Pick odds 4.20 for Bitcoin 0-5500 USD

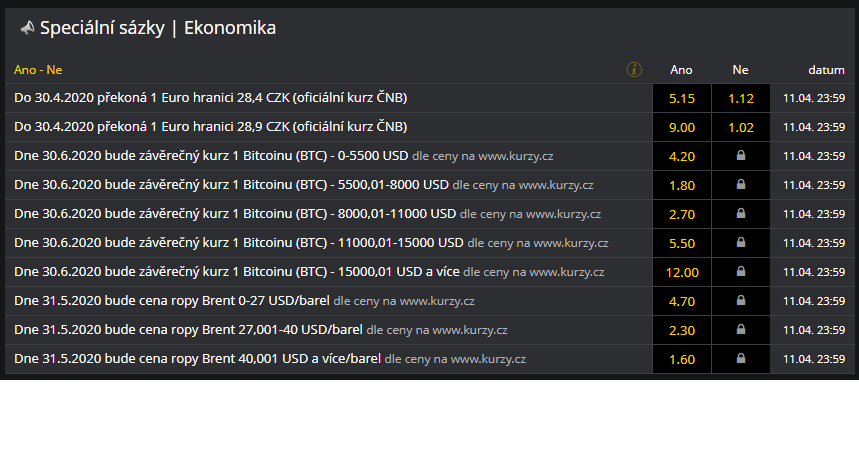tap(682, 156)
